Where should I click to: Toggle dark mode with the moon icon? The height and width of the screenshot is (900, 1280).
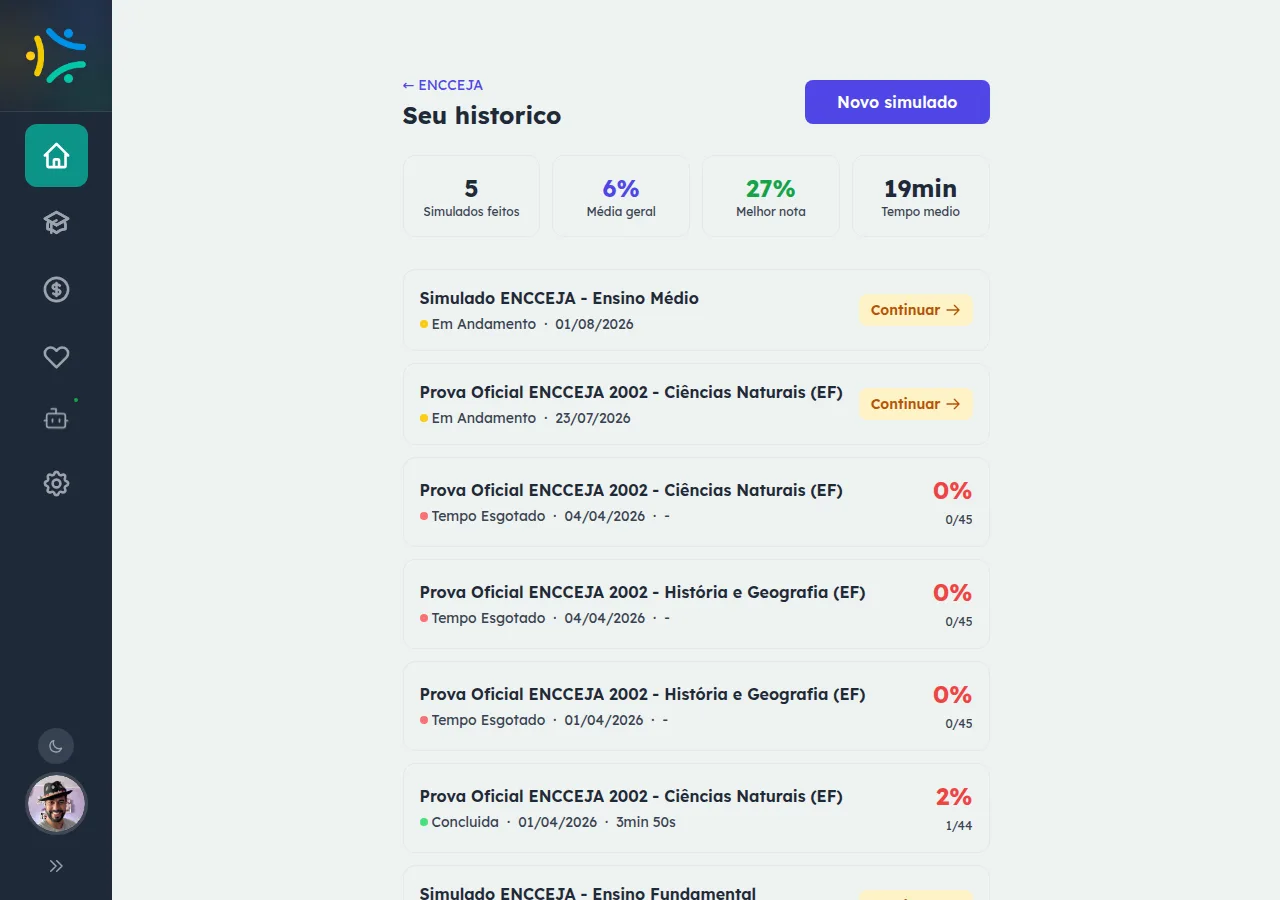(56, 746)
